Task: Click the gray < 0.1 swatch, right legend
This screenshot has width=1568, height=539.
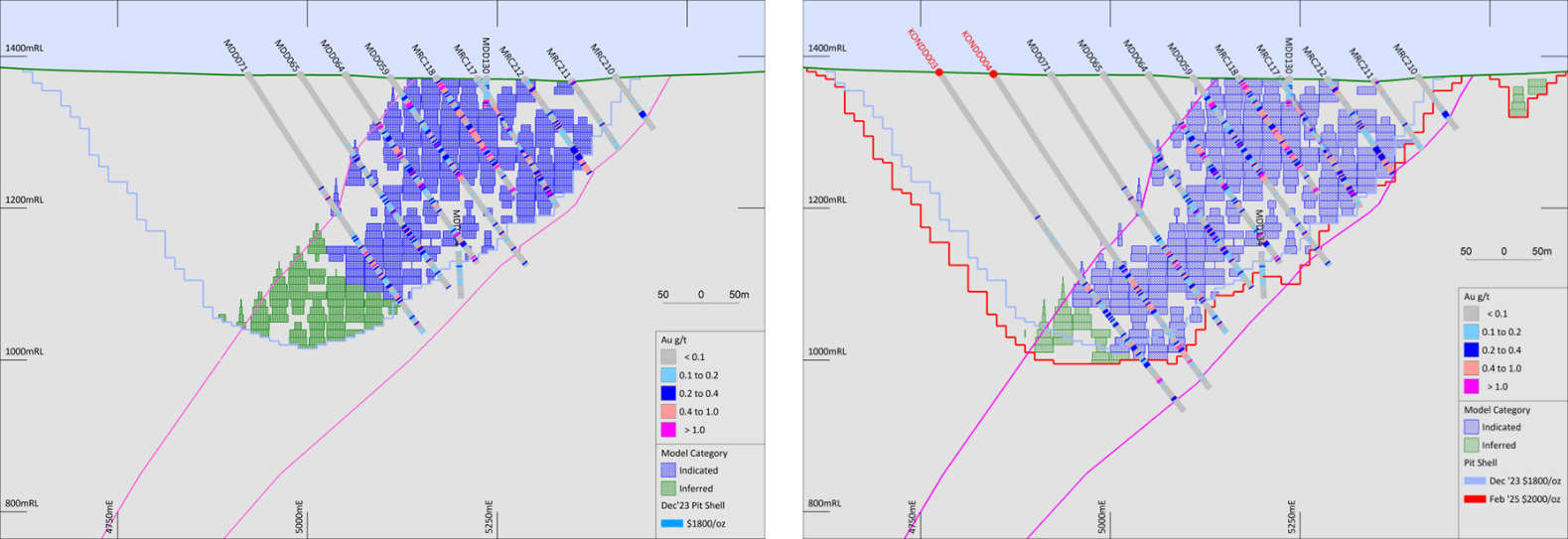Action: (x=1471, y=314)
